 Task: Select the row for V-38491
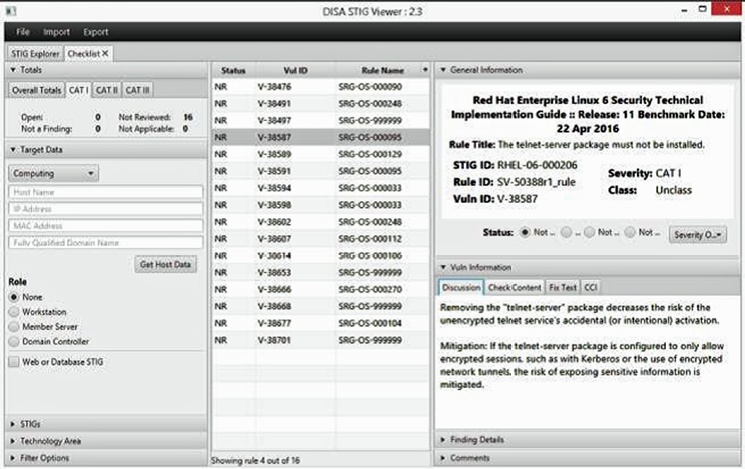(x=321, y=104)
